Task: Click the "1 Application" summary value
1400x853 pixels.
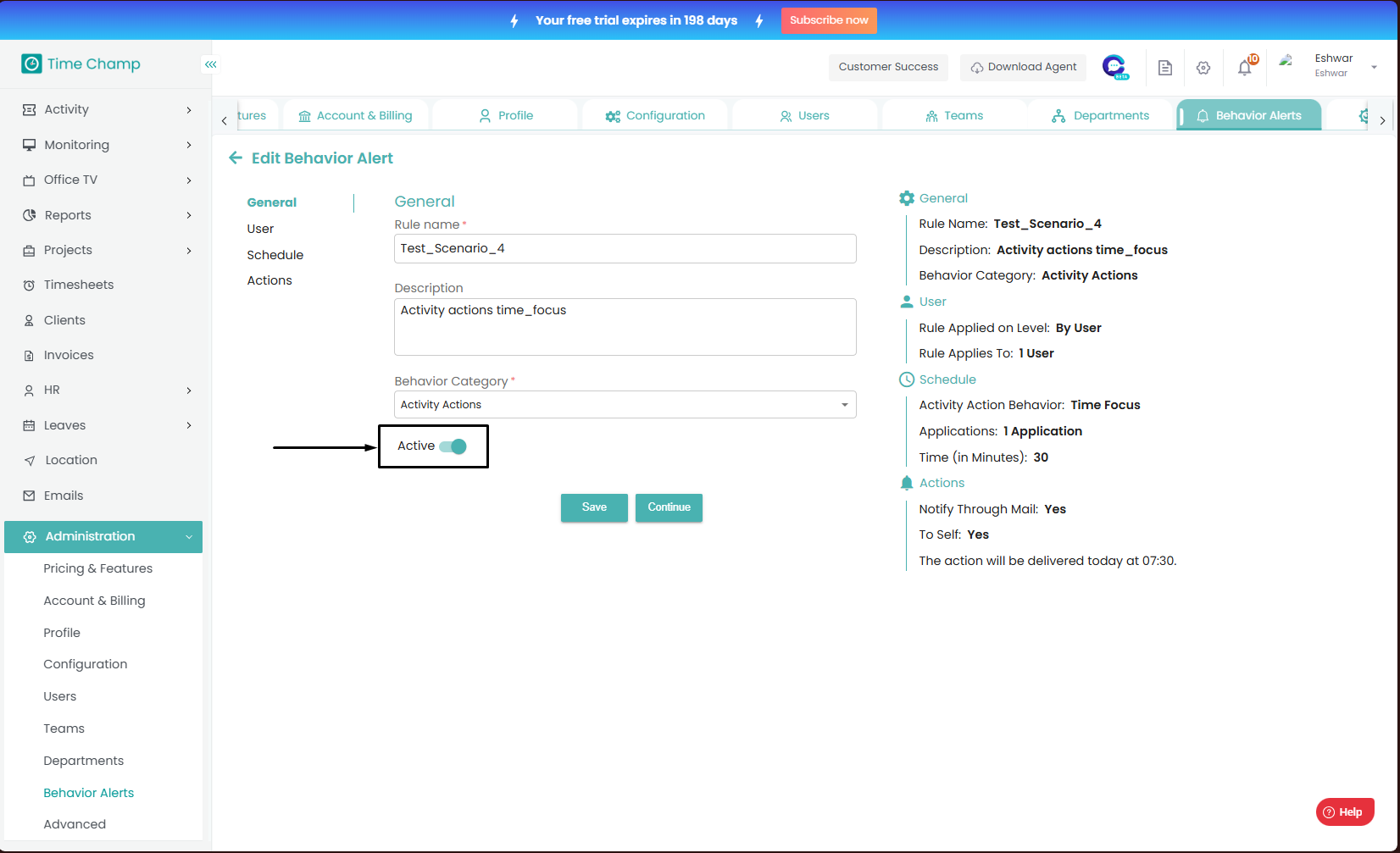Action: (1042, 432)
